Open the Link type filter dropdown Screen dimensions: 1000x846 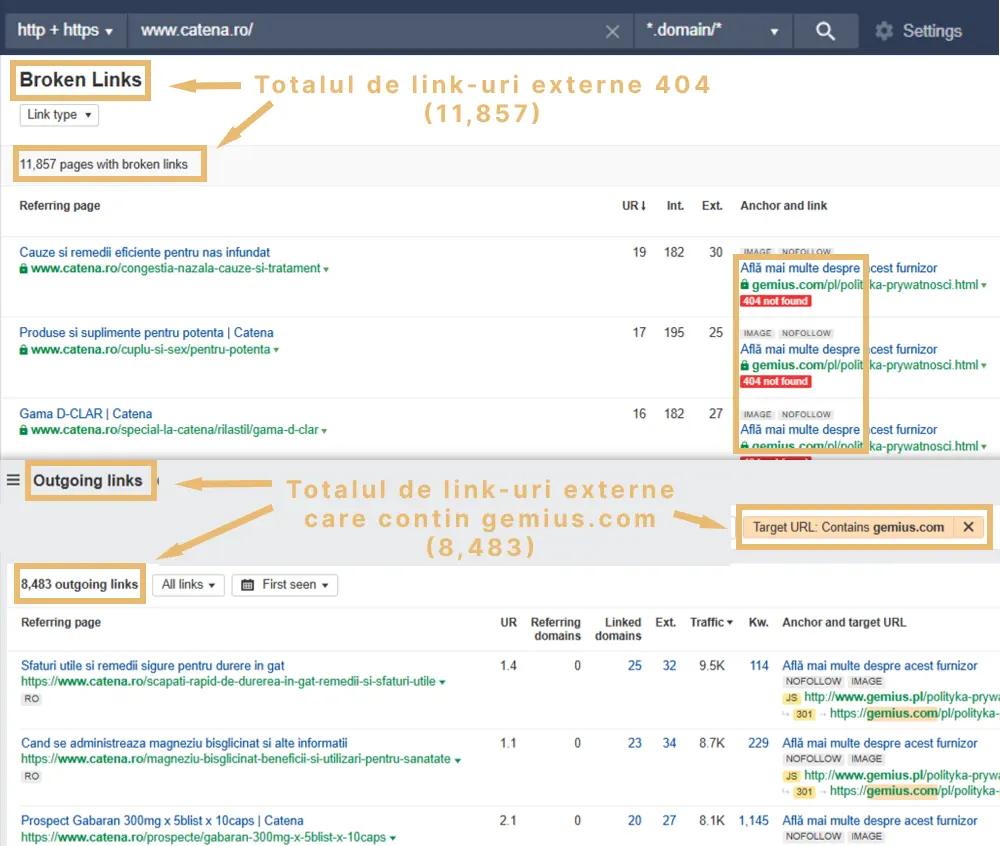(x=59, y=115)
